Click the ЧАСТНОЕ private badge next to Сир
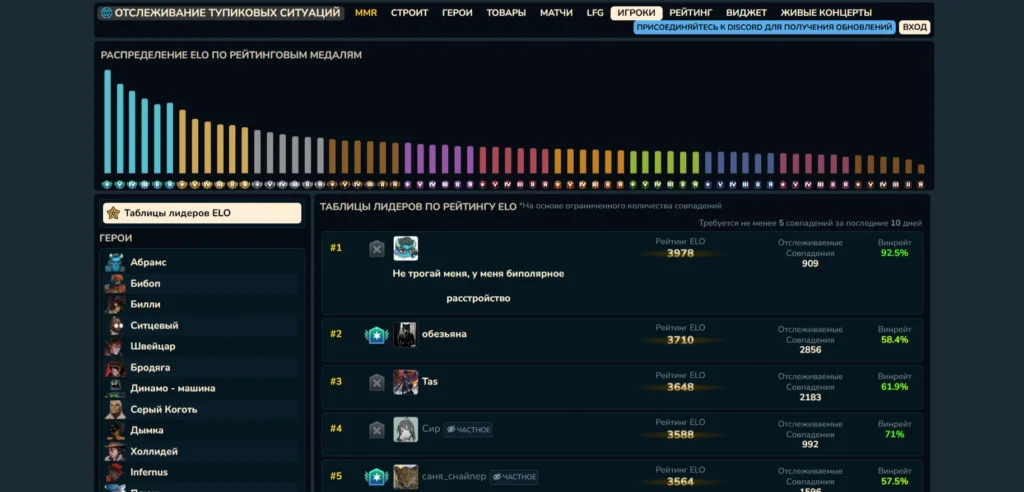Image resolution: width=1024 pixels, height=492 pixels. pos(468,429)
